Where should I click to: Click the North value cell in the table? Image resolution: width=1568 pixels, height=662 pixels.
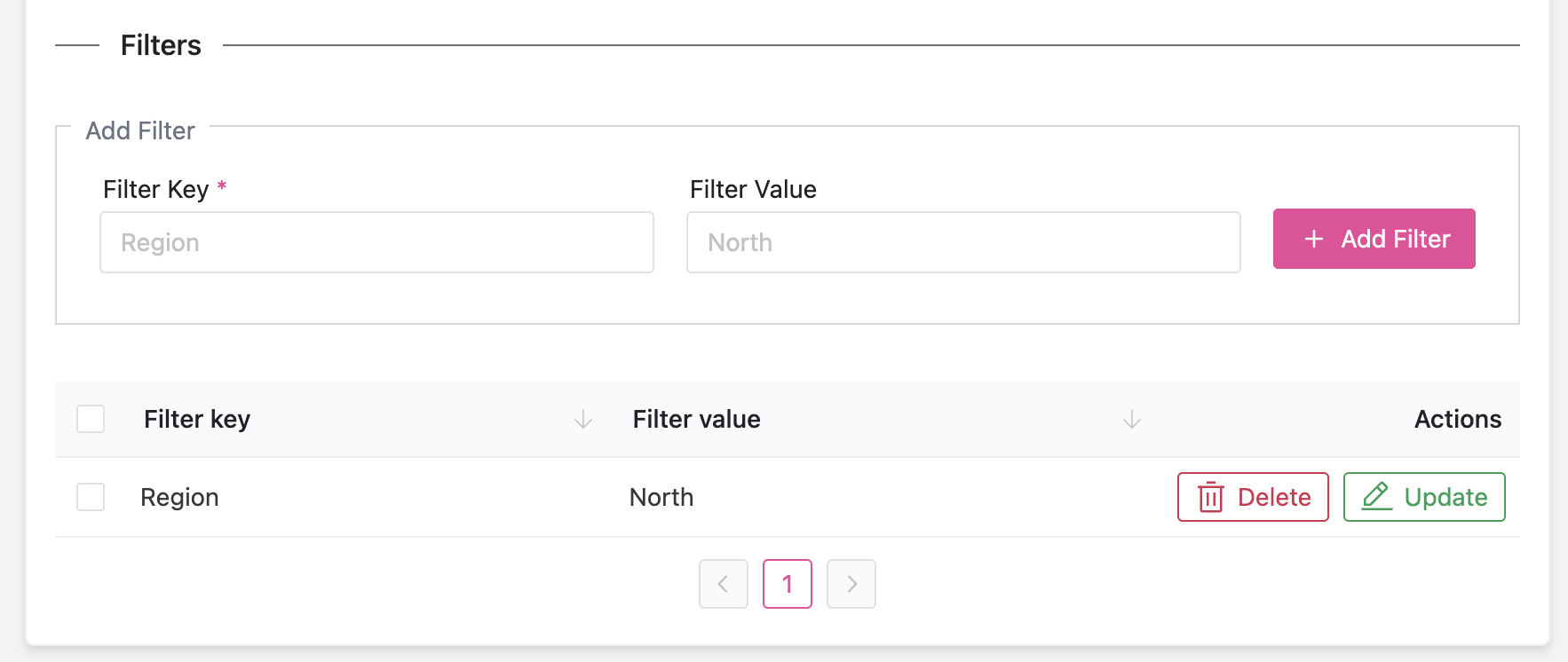(x=661, y=497)
